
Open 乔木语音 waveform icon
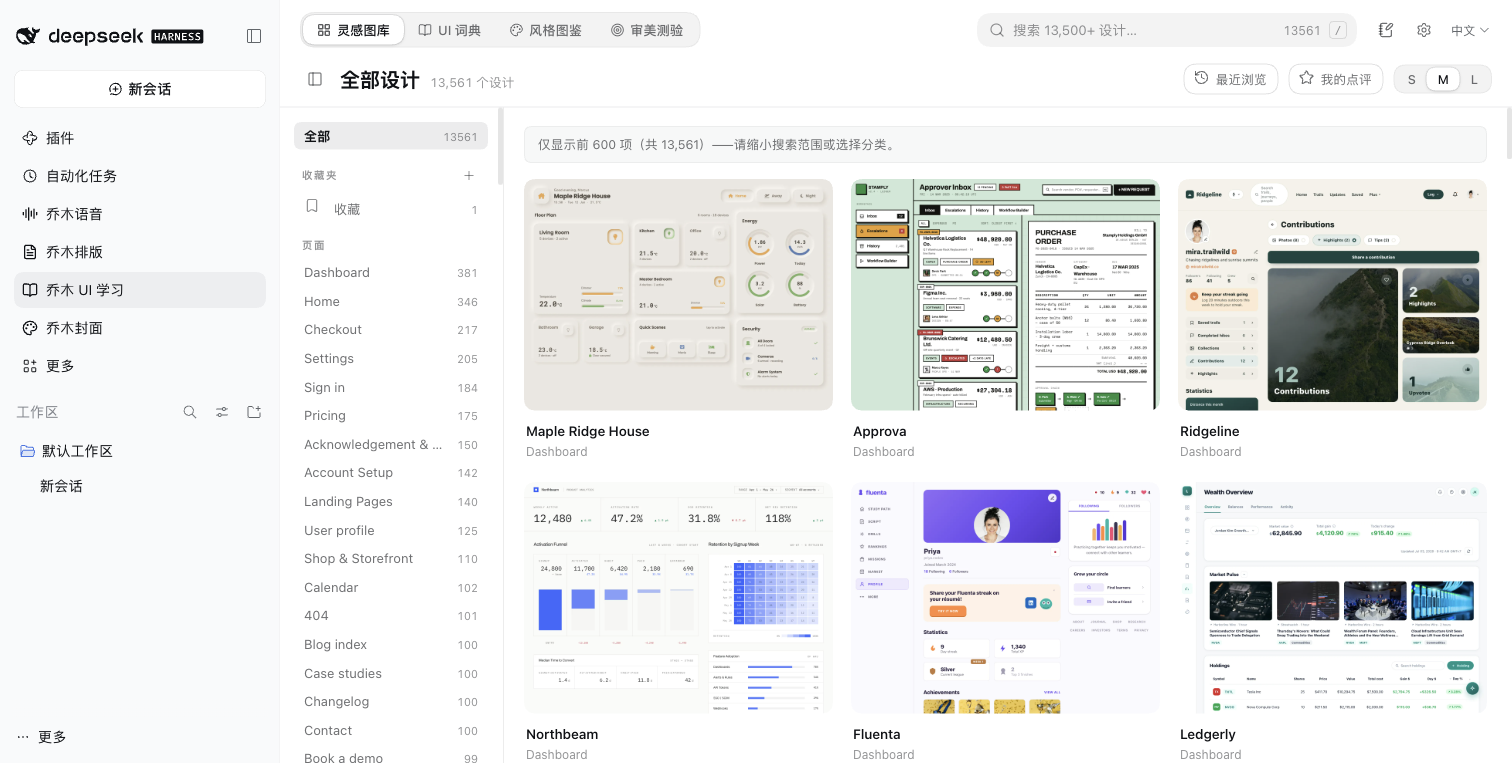coord(30,214)
